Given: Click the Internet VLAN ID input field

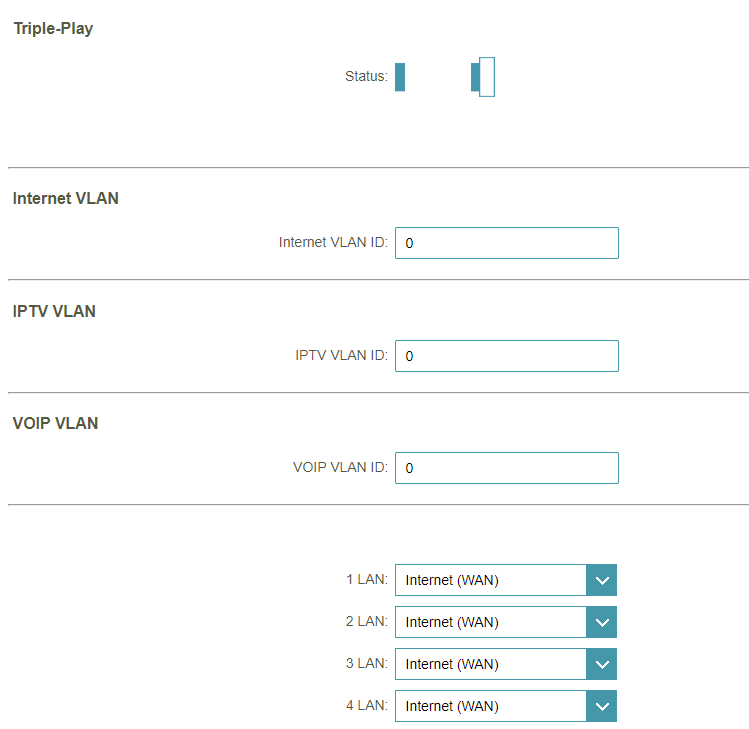Looking at the screenshot, I should click(506, 243).
